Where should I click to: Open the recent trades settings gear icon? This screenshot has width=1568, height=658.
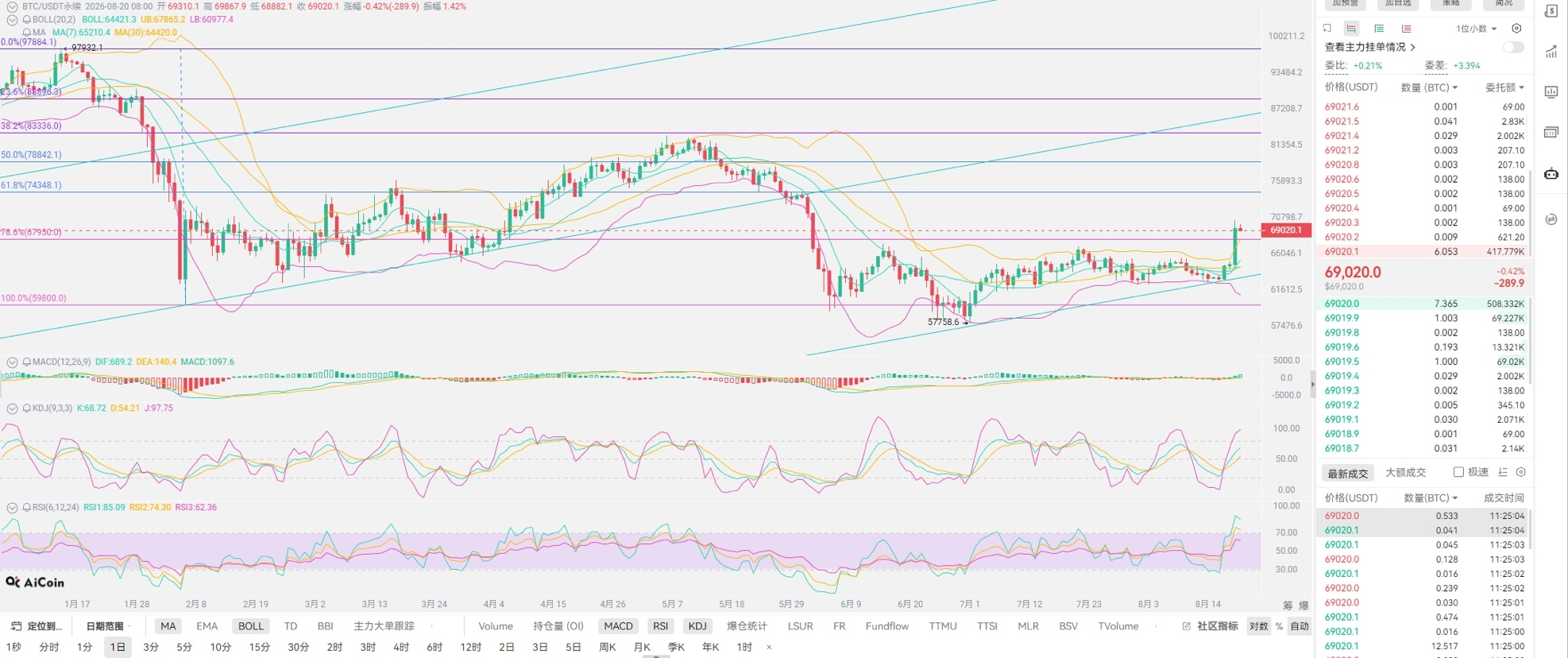pyautogui.click(x=1521, y=472)
